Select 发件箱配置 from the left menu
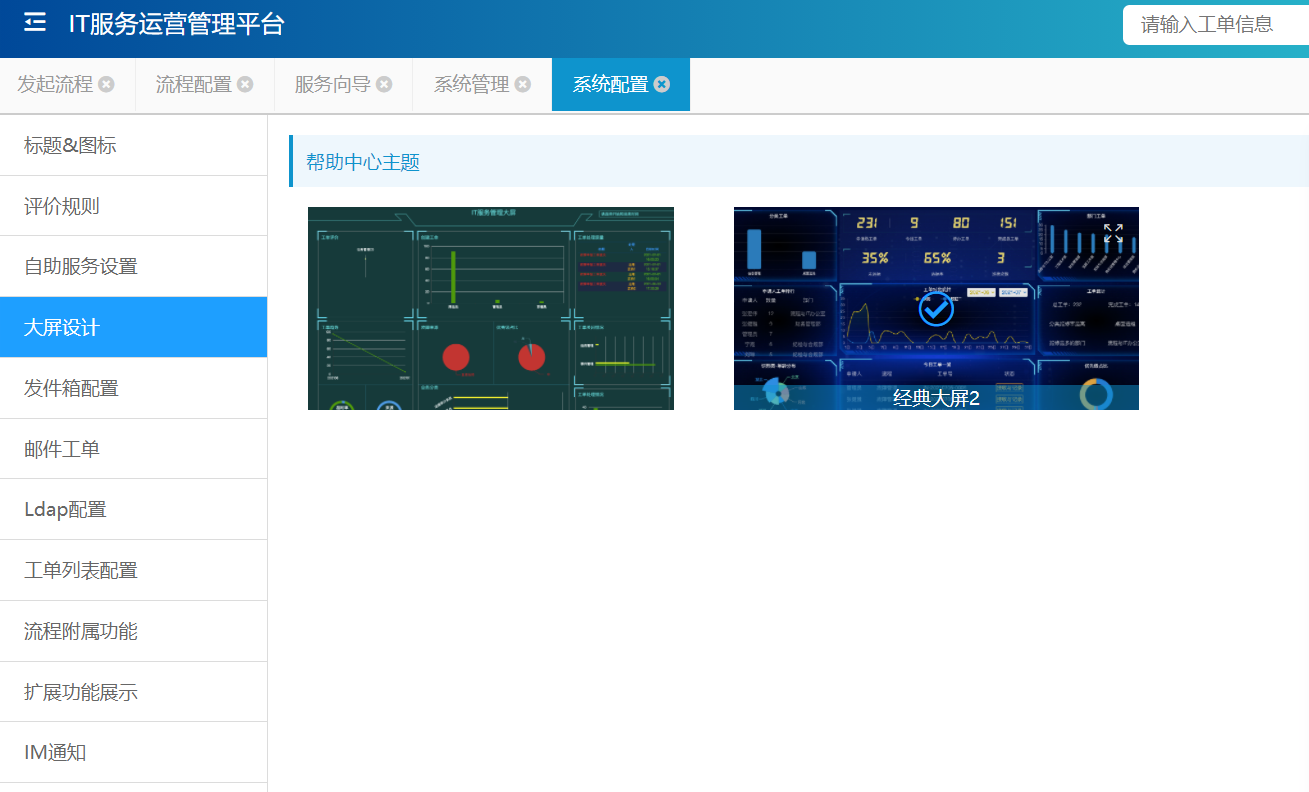Screen dimensions: 1309x792 coord(71,388)
